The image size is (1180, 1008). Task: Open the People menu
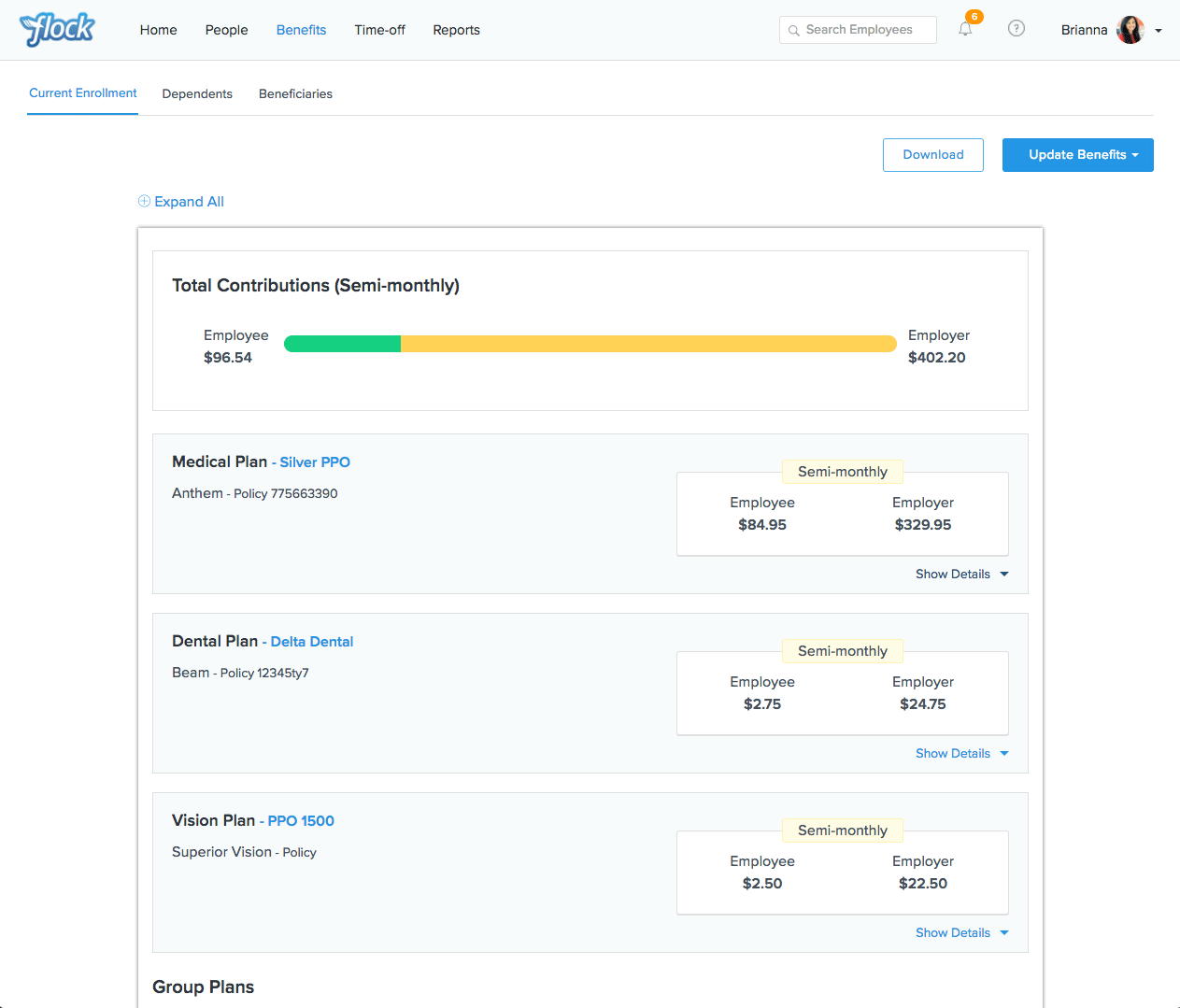point(227,30)
